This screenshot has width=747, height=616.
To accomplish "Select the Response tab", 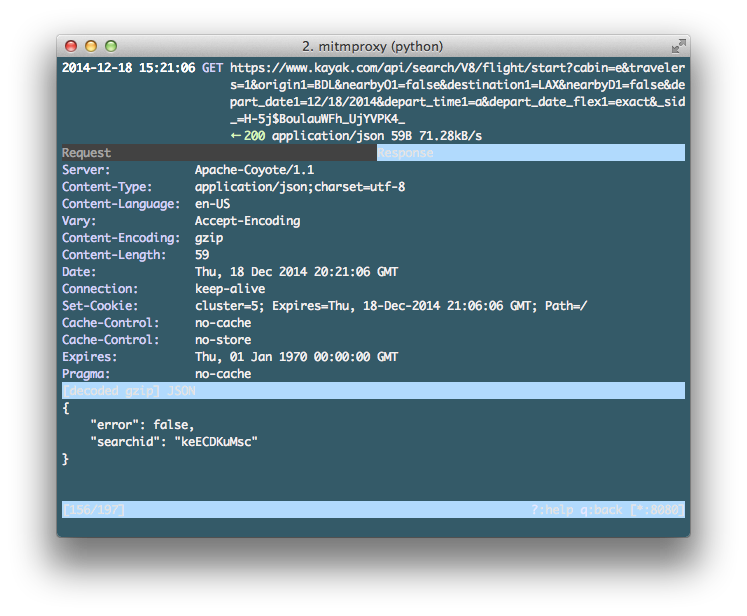I will click(405, 153).
